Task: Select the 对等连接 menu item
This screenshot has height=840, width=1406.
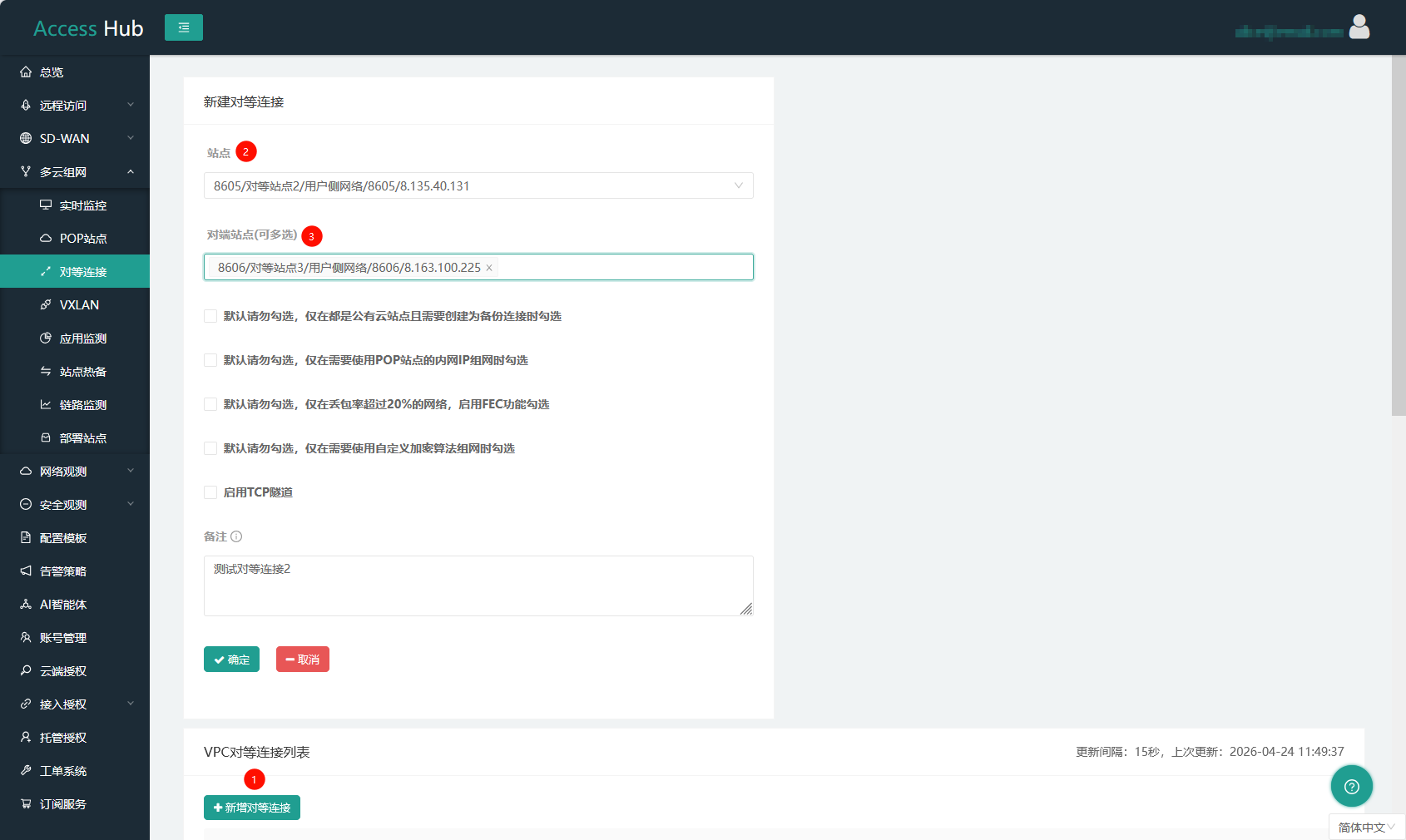Action: [x=75, y=272]
